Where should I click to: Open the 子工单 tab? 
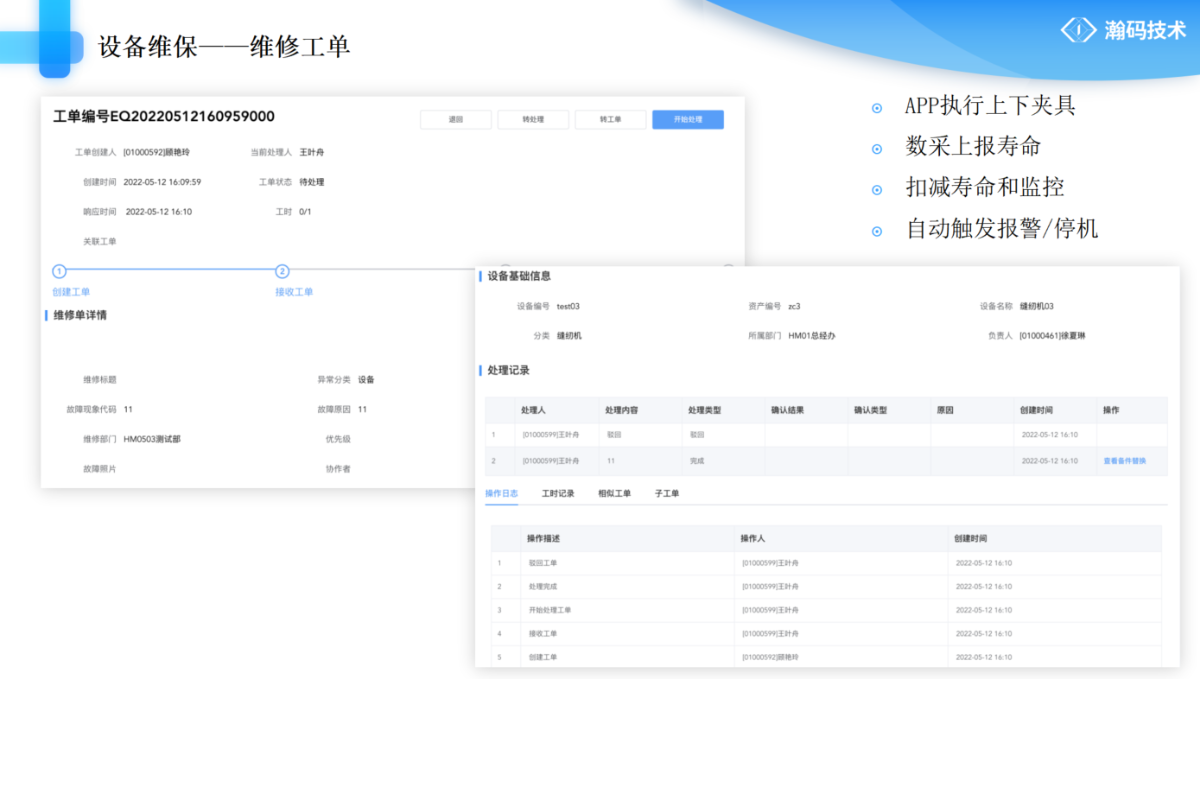point(665,493)
